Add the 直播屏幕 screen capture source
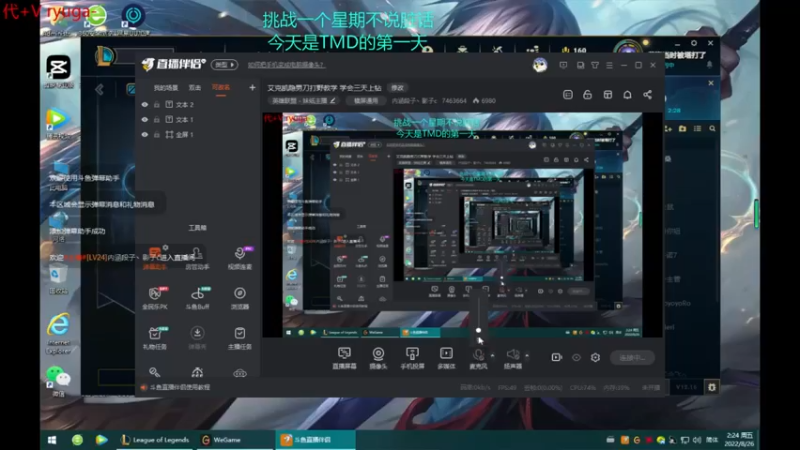Viewport: 800px width, 450px height. pyautogui.click(x=344, y=358)
